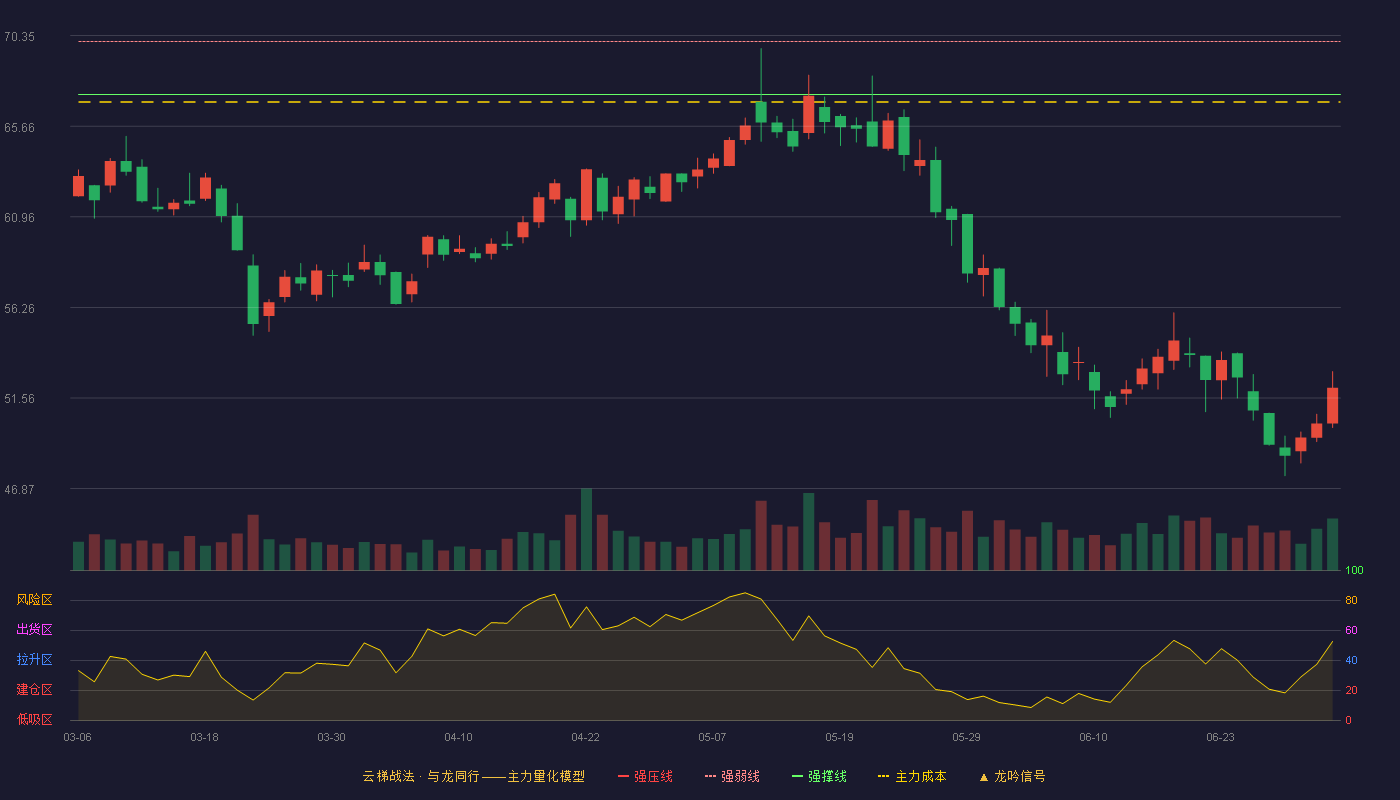Click the 46.87 price axis label
This screenshot has width=1400, height=800.
[19, 490]
